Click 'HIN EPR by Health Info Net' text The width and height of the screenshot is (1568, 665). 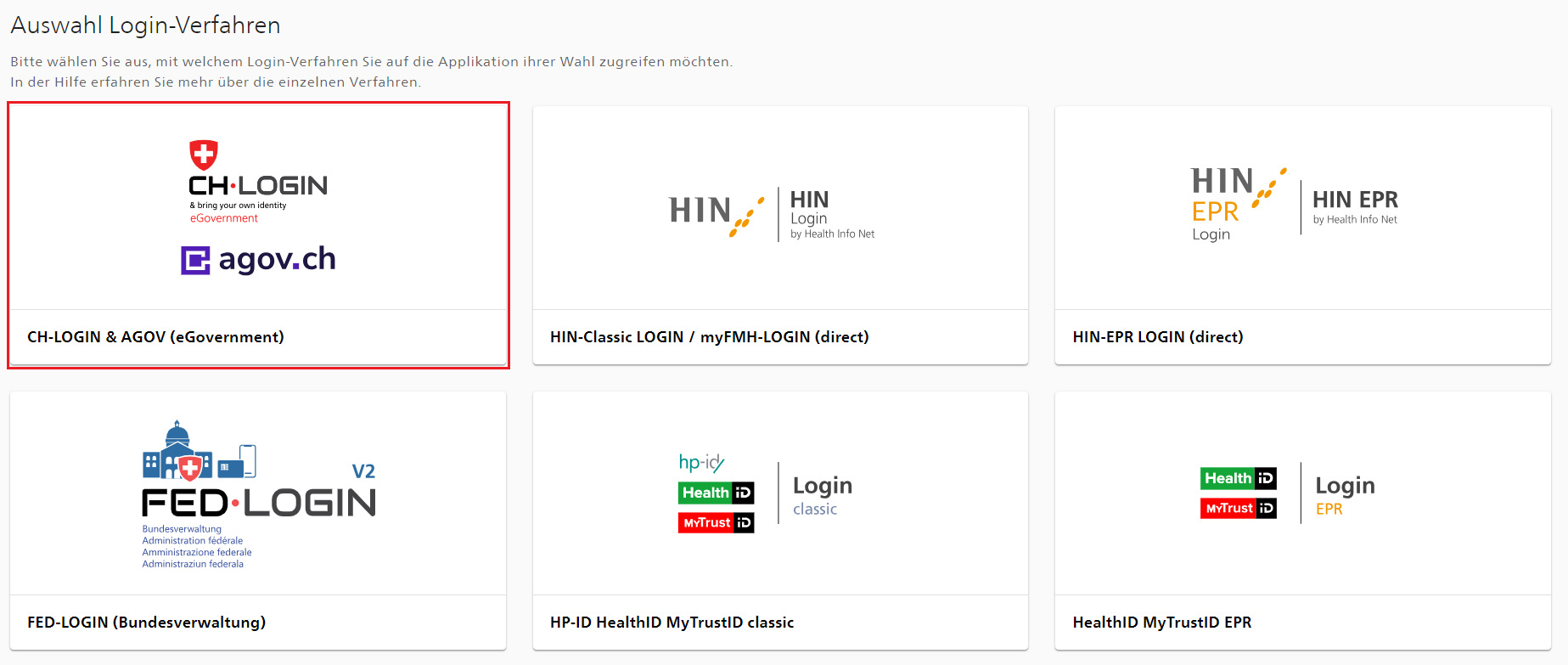point(1355,206)
